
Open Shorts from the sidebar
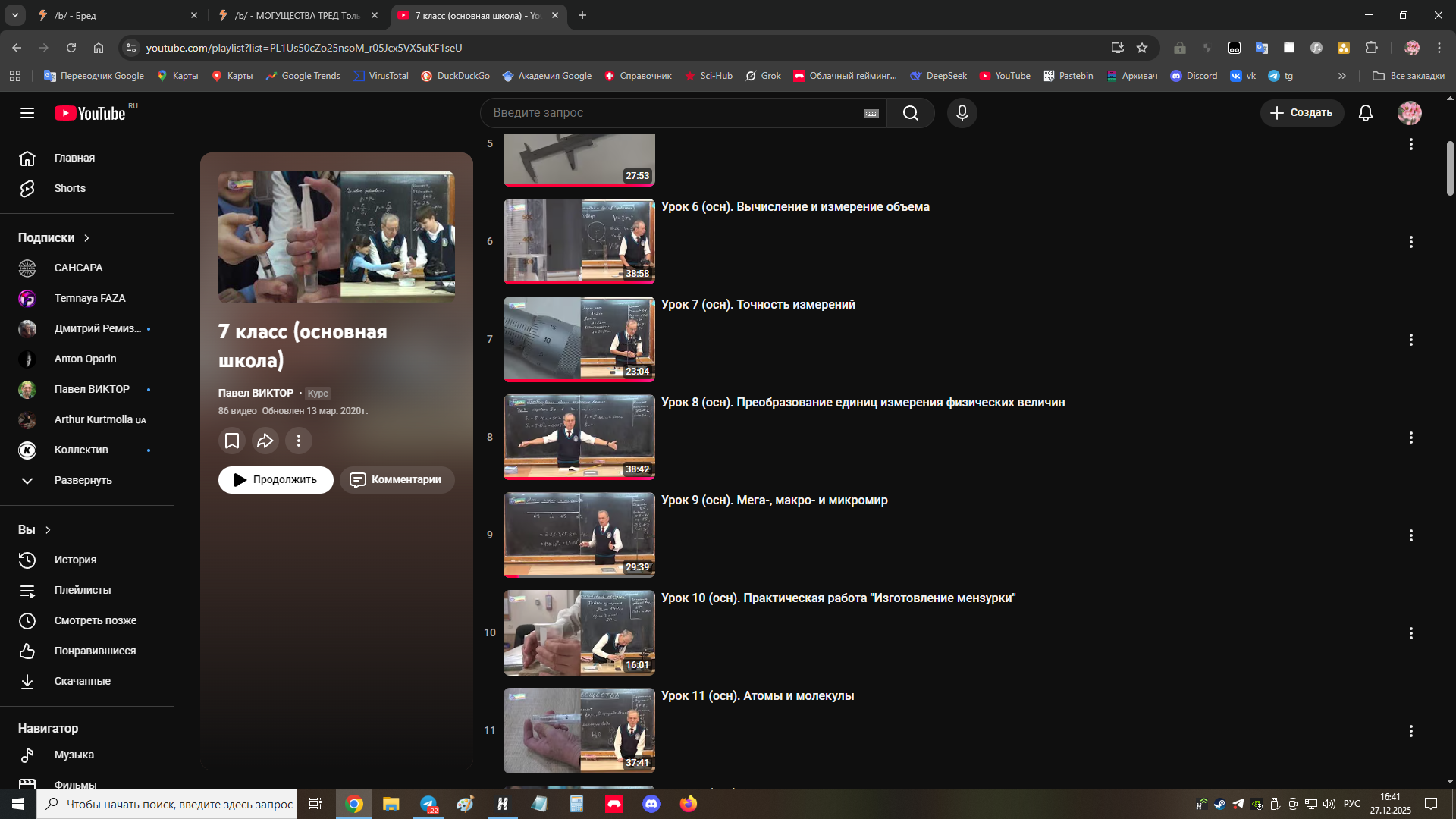pyautogui.click(x=70, y=188)
